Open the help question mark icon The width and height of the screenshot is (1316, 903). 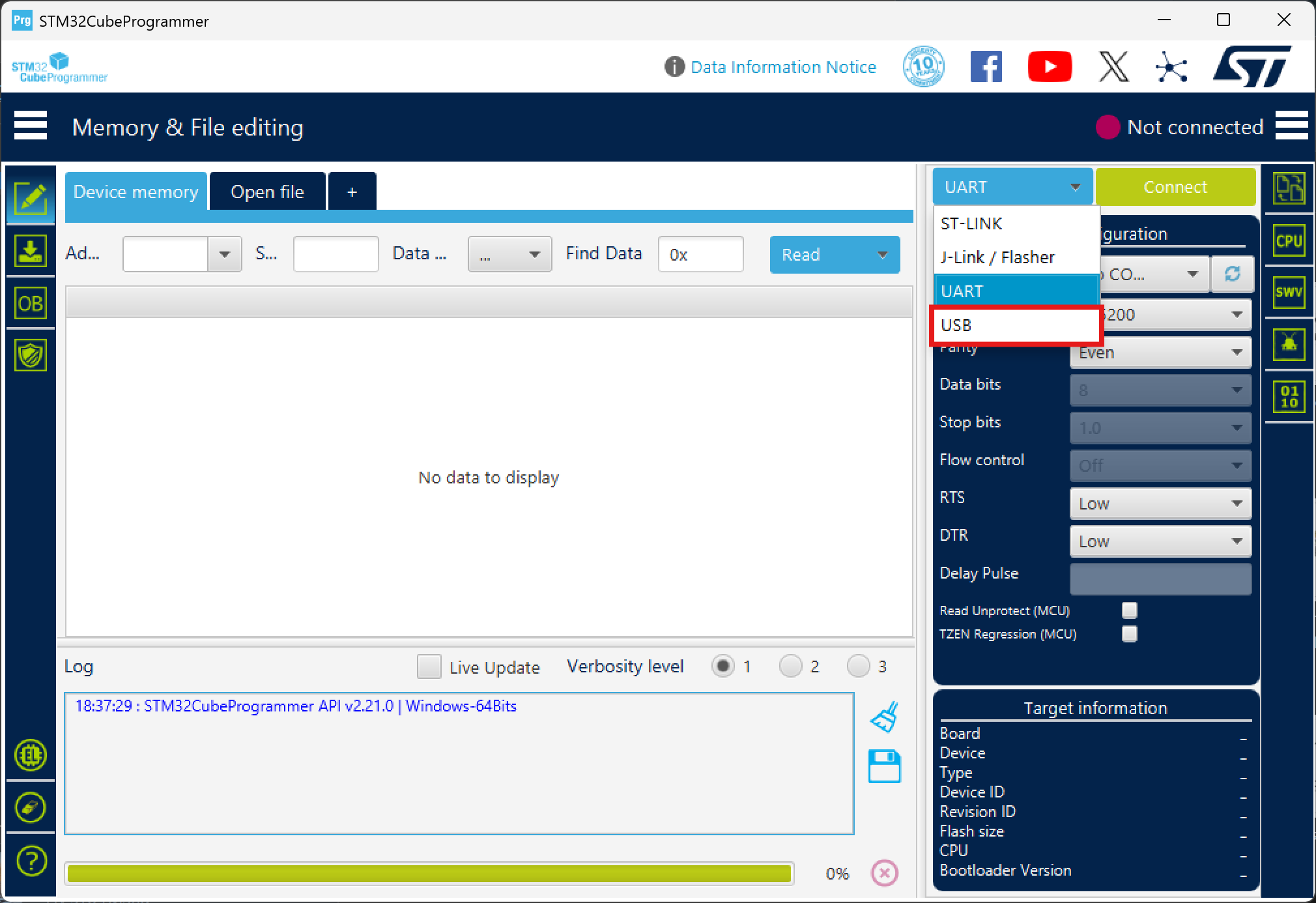pyautogui.click(x=31, y=861)
